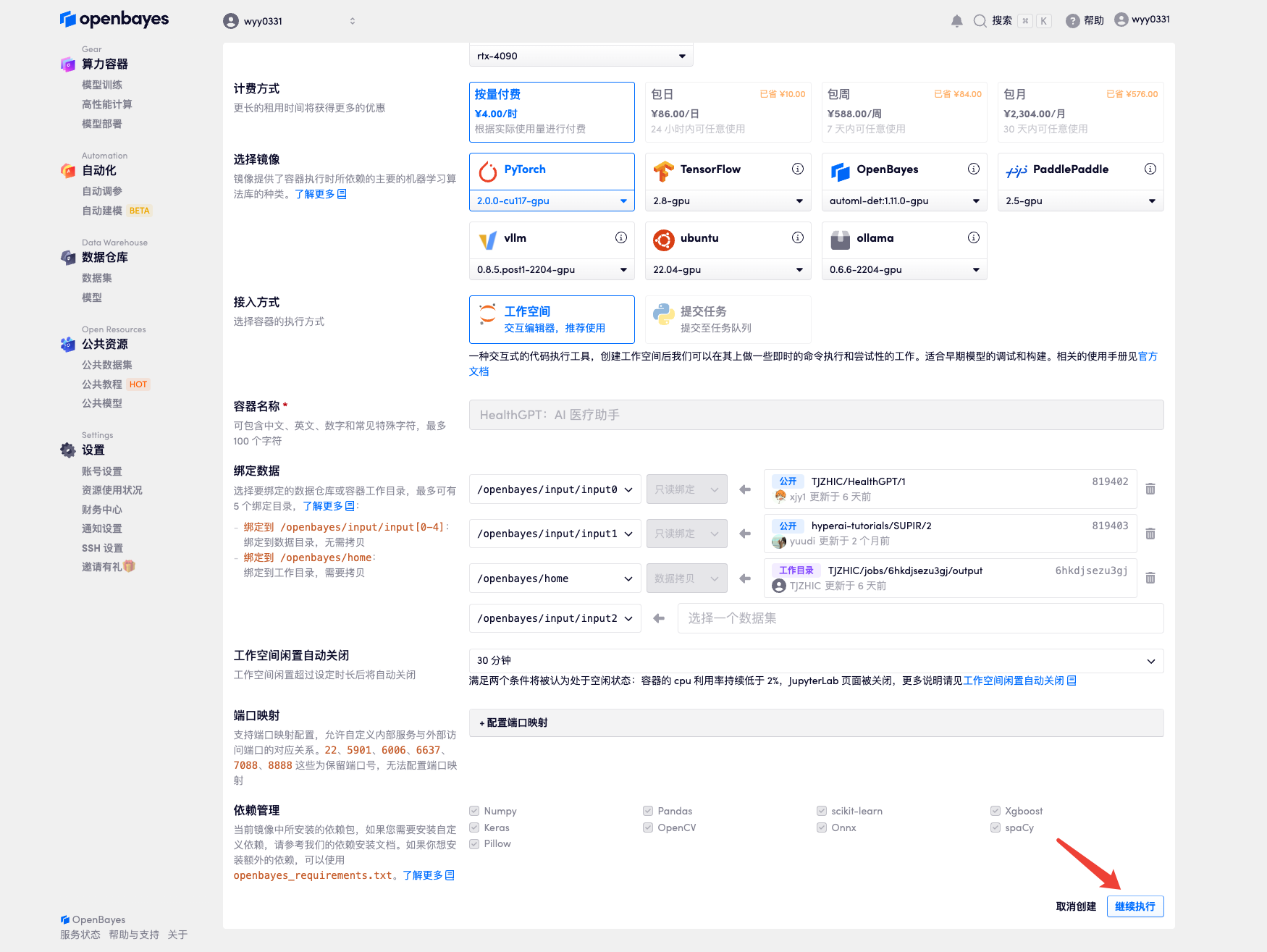Click the 容器名称 input field

(x=816, y=415)
